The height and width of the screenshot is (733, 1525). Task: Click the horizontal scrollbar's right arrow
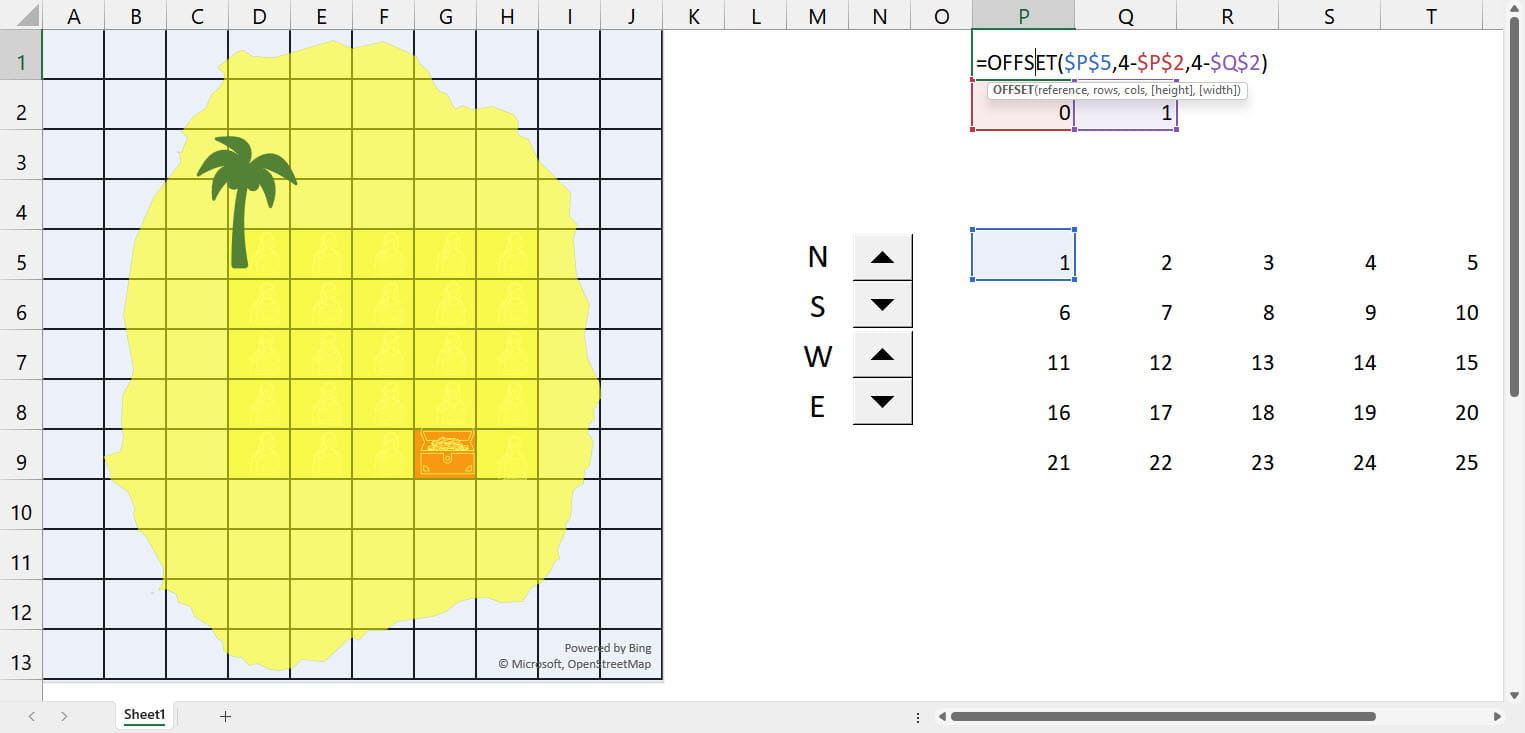coord(1497,716)
